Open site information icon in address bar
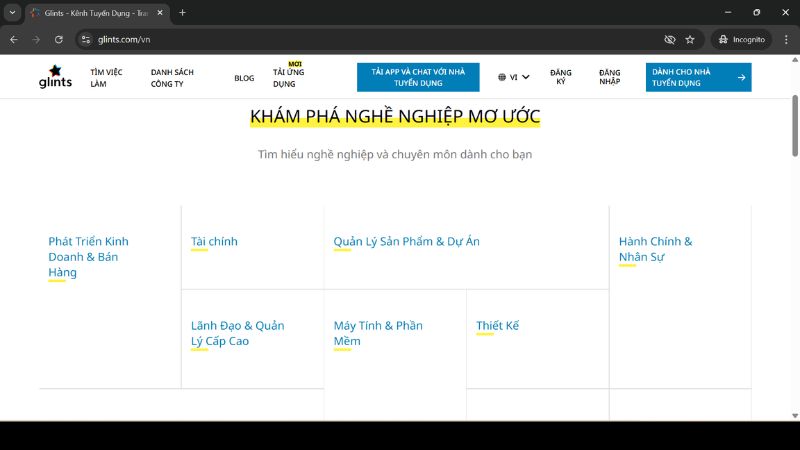Image resolution: width=800 pixels, height=450 pixels. (86, 39)
